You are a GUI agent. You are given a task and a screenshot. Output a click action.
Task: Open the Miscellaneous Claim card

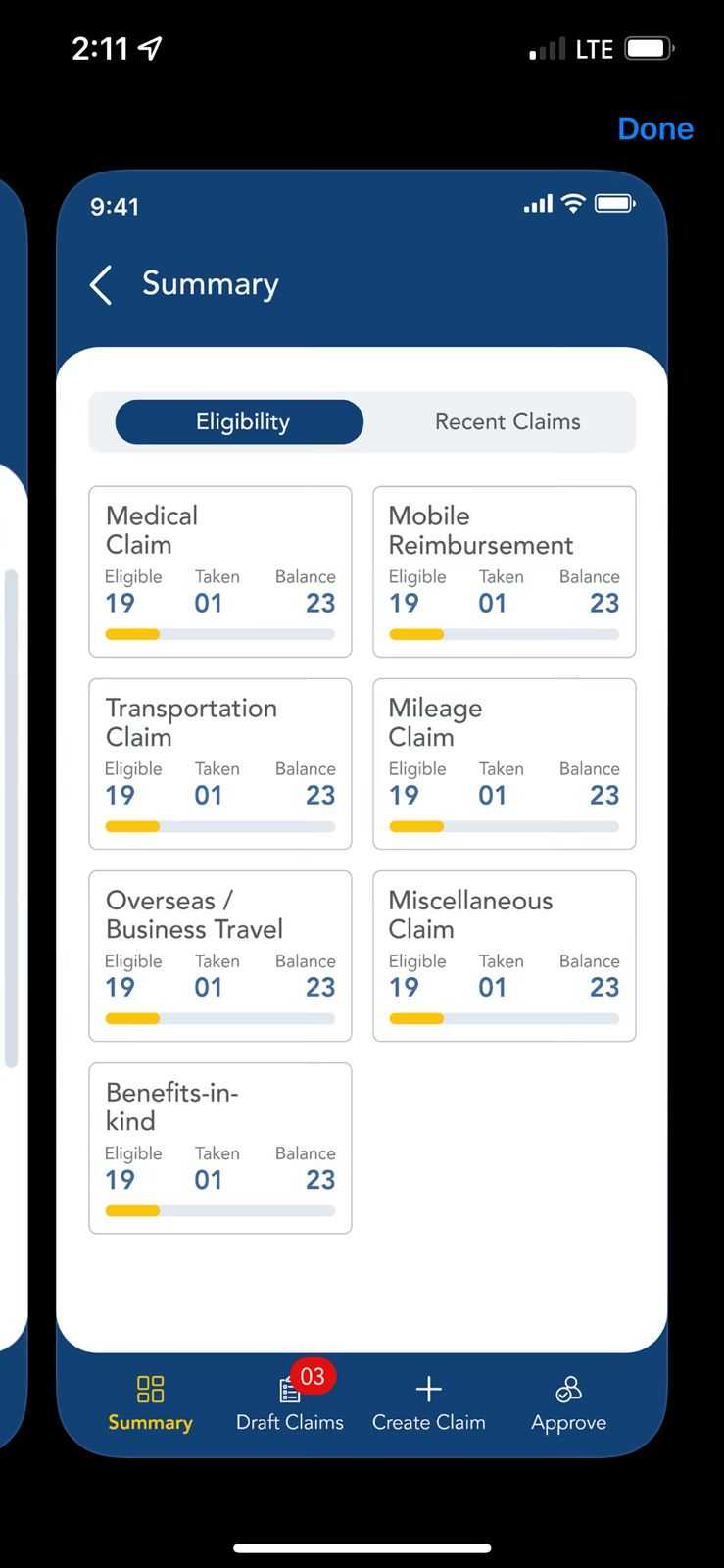(x=504, y=955)
